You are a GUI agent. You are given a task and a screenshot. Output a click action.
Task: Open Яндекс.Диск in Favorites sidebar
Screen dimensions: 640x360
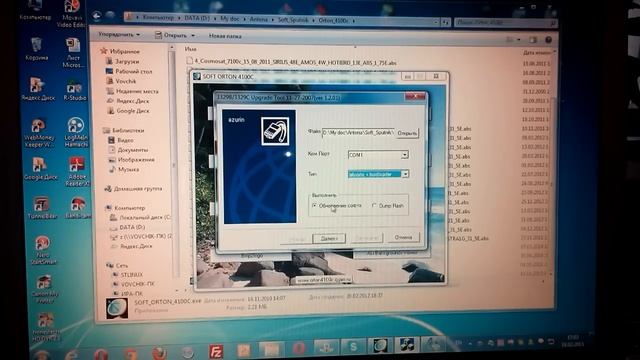coord(128,101)
